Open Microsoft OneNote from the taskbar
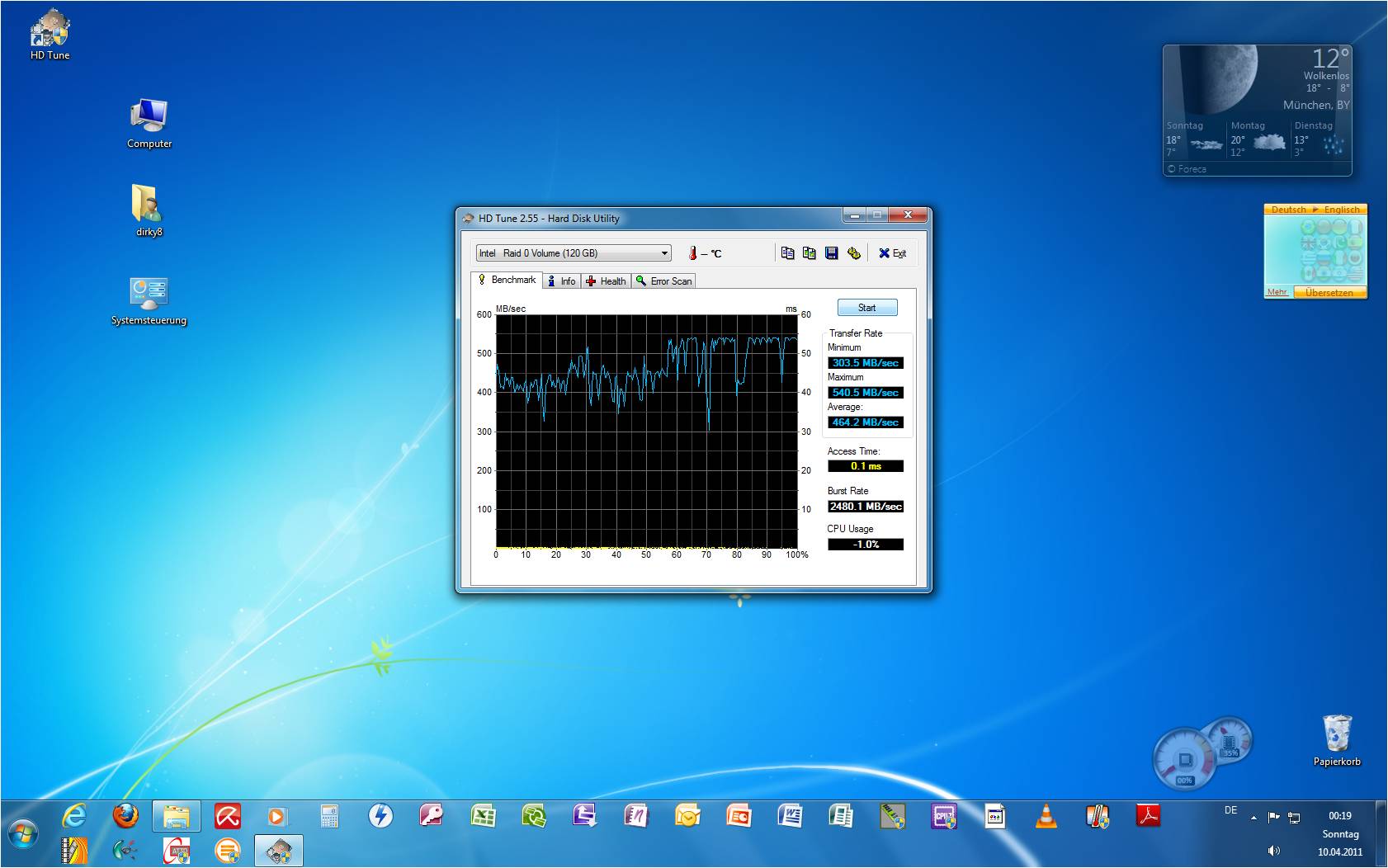Image resolution: width=1388 pixels, height=868 pixels. pyautogui.click(x=636, y=817)
